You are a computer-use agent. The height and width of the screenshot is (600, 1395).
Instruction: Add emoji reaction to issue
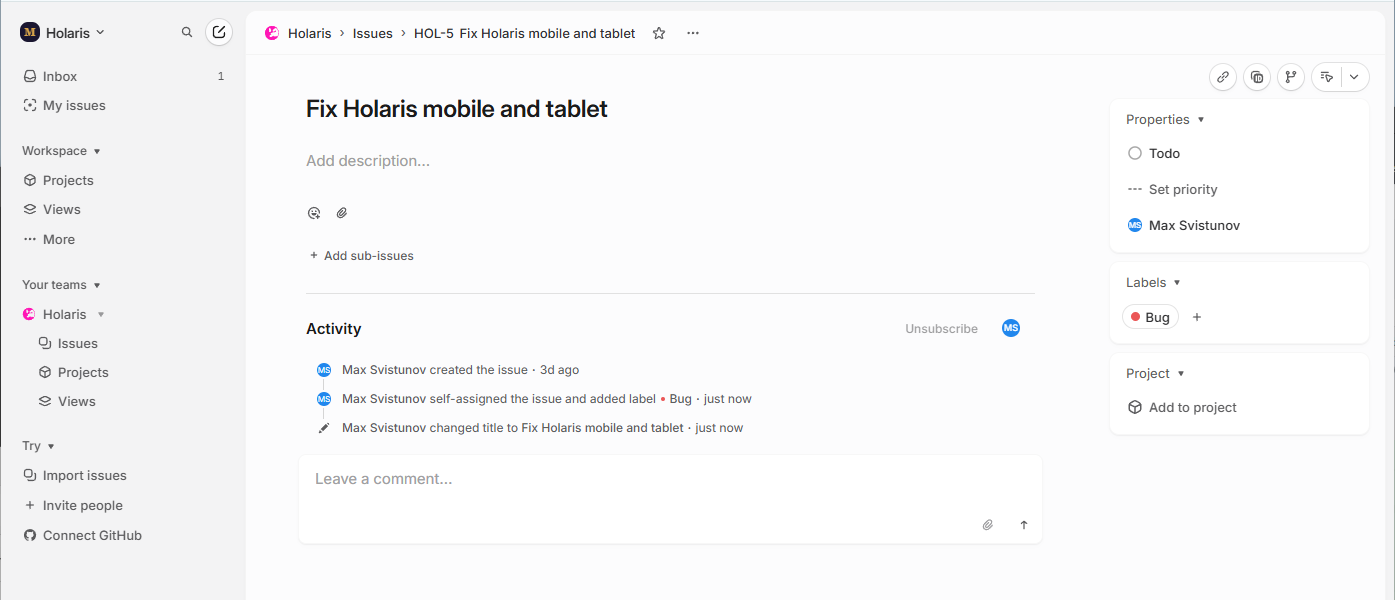(x=314, y=213)
